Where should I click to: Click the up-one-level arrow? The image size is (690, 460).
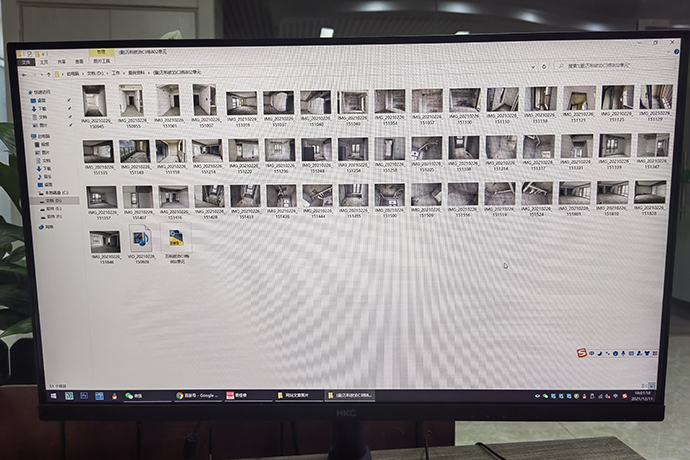coord(49,74)
